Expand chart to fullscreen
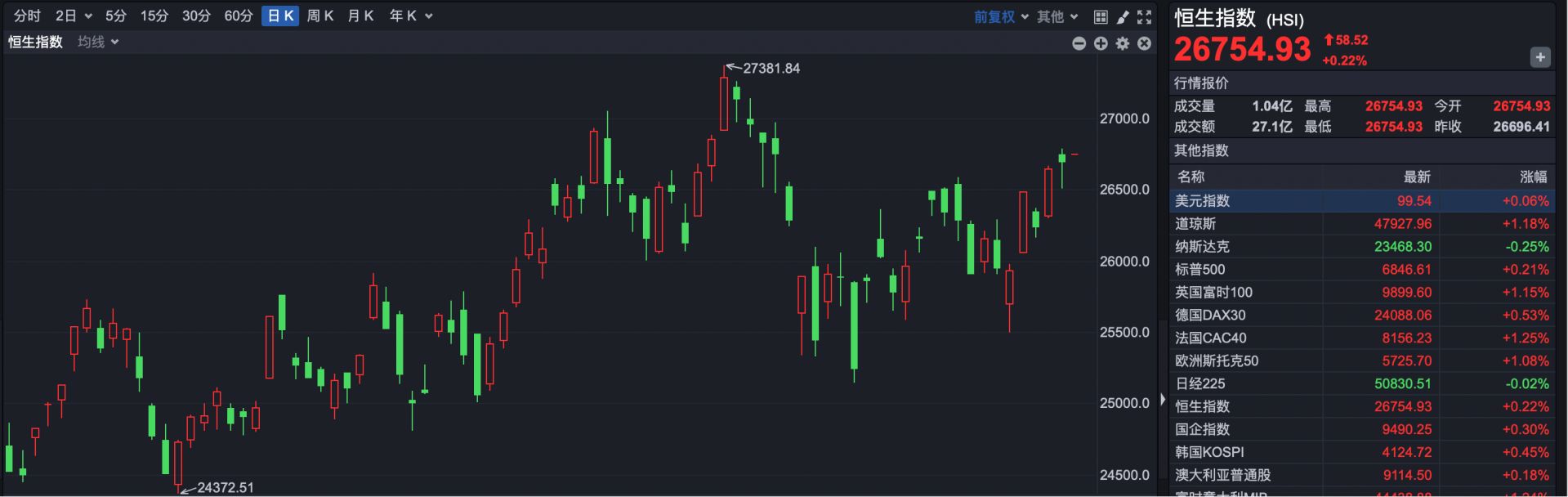1568x497 pixels. [x=1145, y=16]
